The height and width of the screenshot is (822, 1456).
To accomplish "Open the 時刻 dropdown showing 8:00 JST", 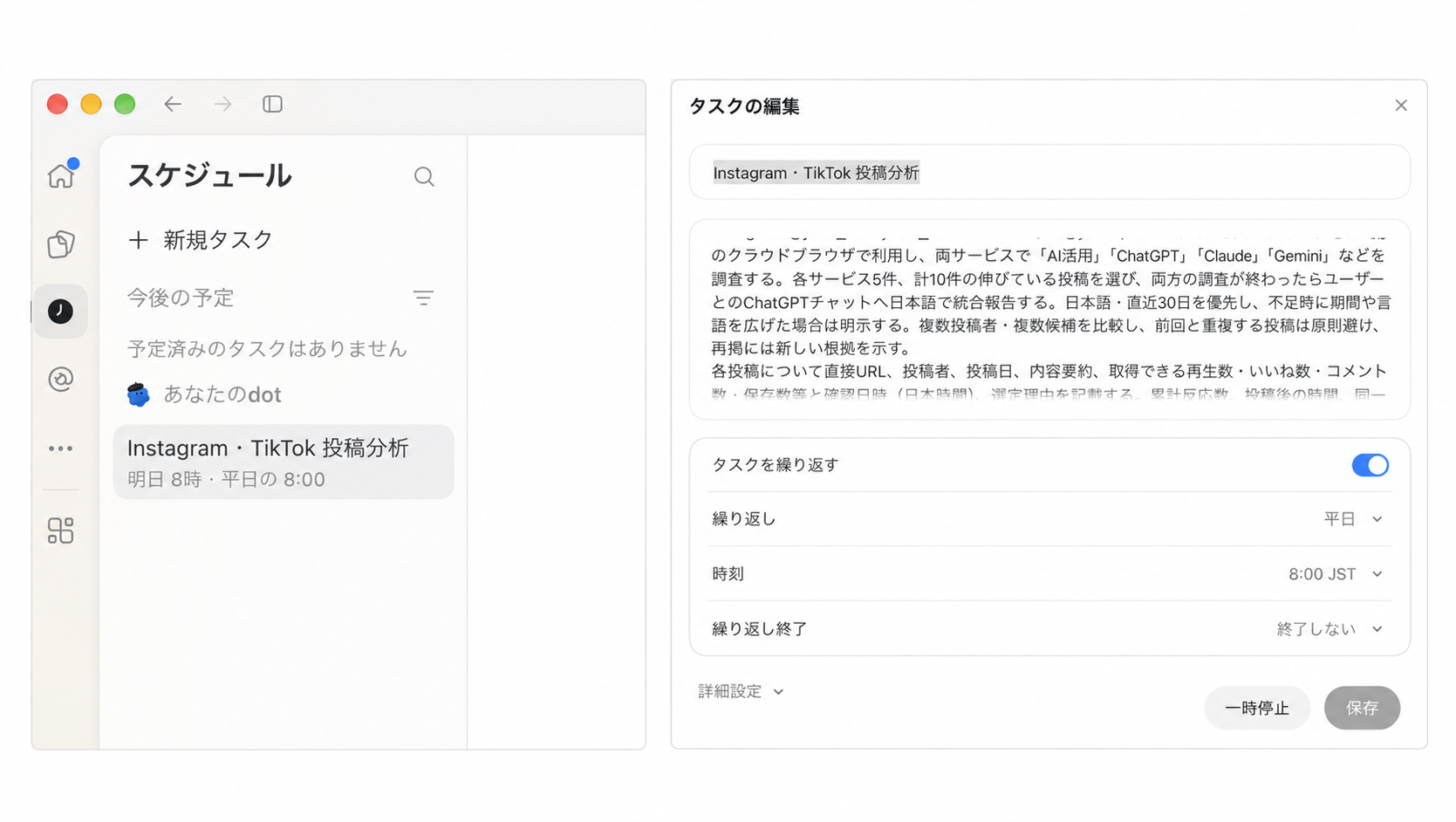I will point(1336,574).
